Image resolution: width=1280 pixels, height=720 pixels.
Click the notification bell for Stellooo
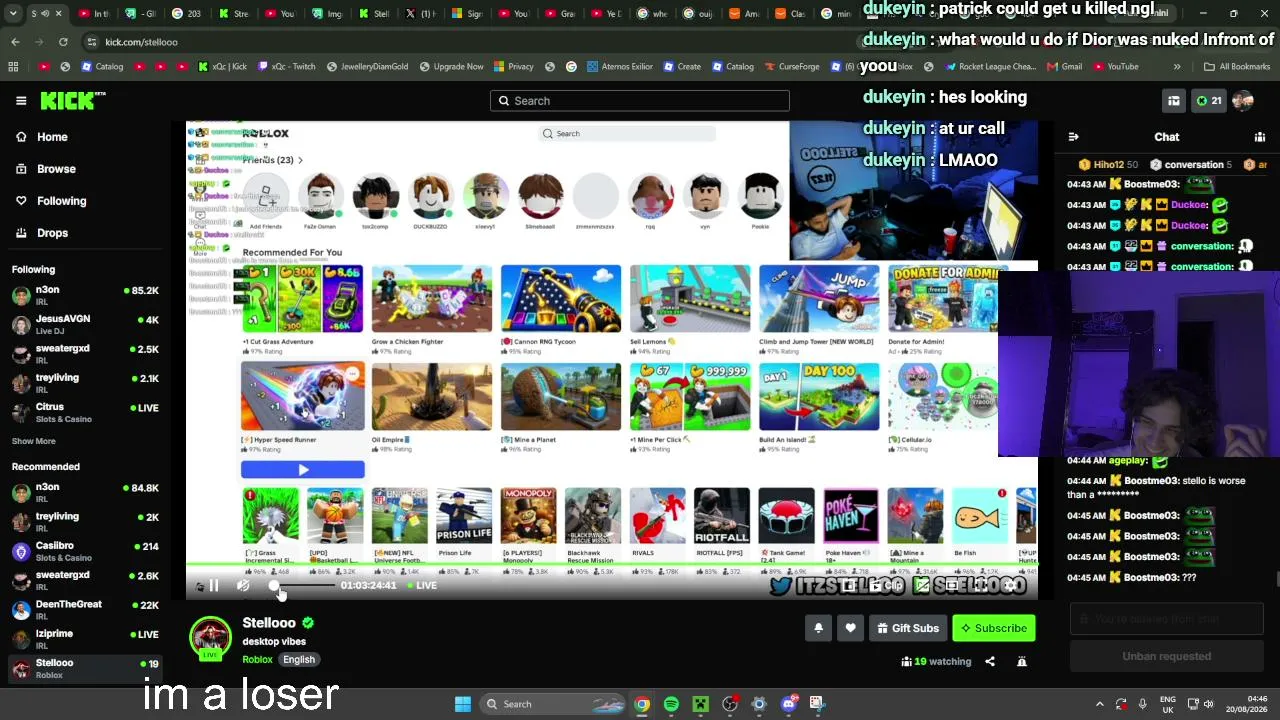point(818,628)
